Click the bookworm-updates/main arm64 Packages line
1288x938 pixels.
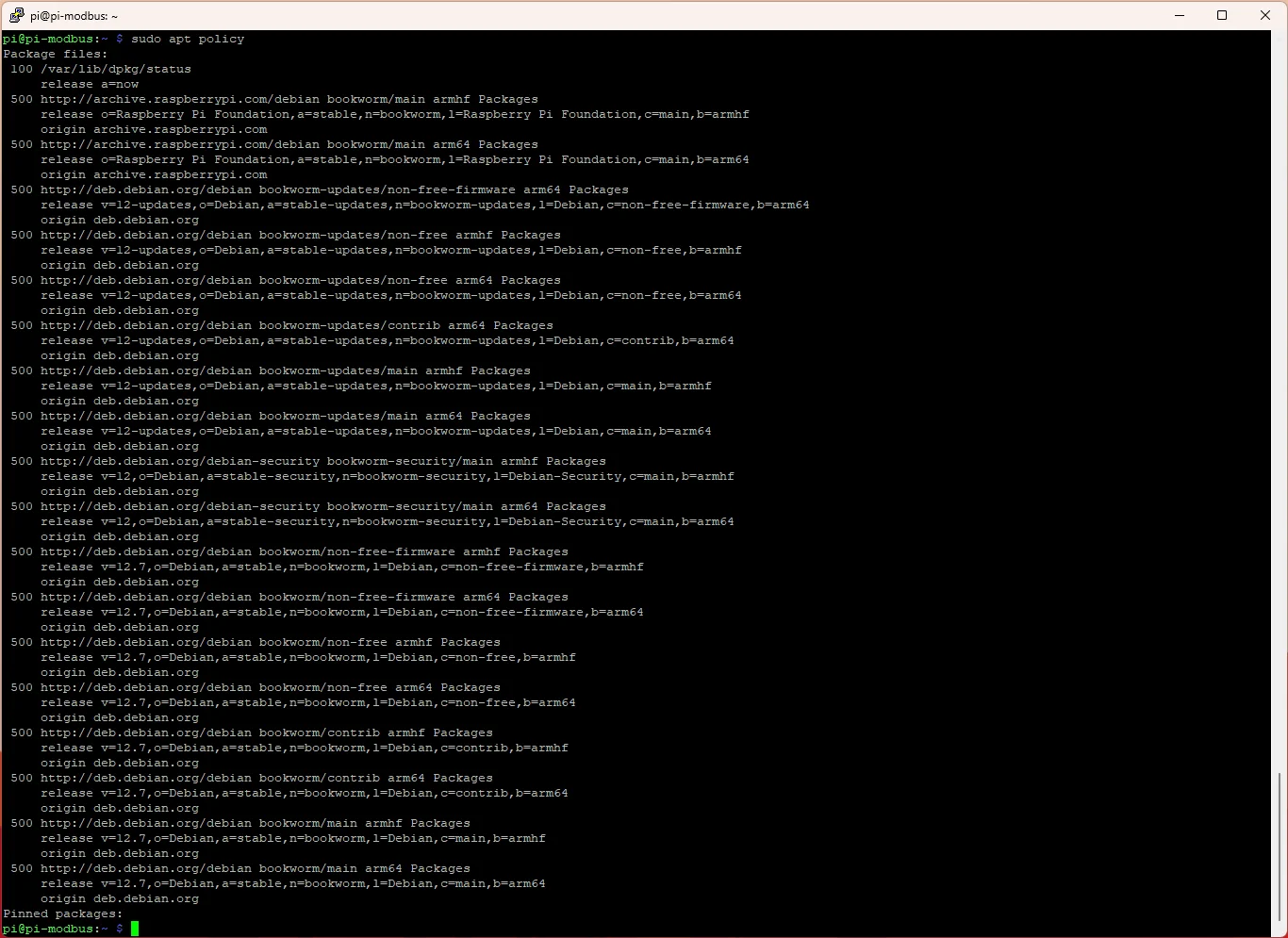click(x=271, y=416)
